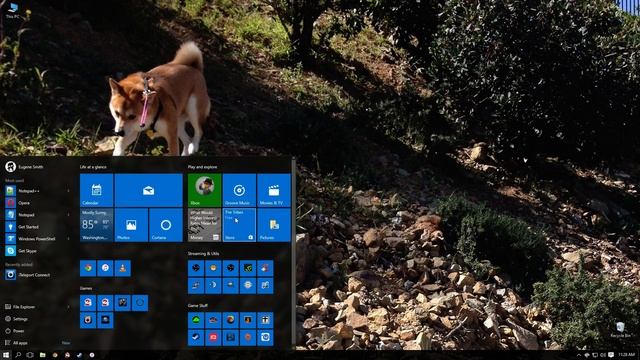Launch the Cortana tile
The height and width of the screenshot is (360, 640).
tap(166, 225)
